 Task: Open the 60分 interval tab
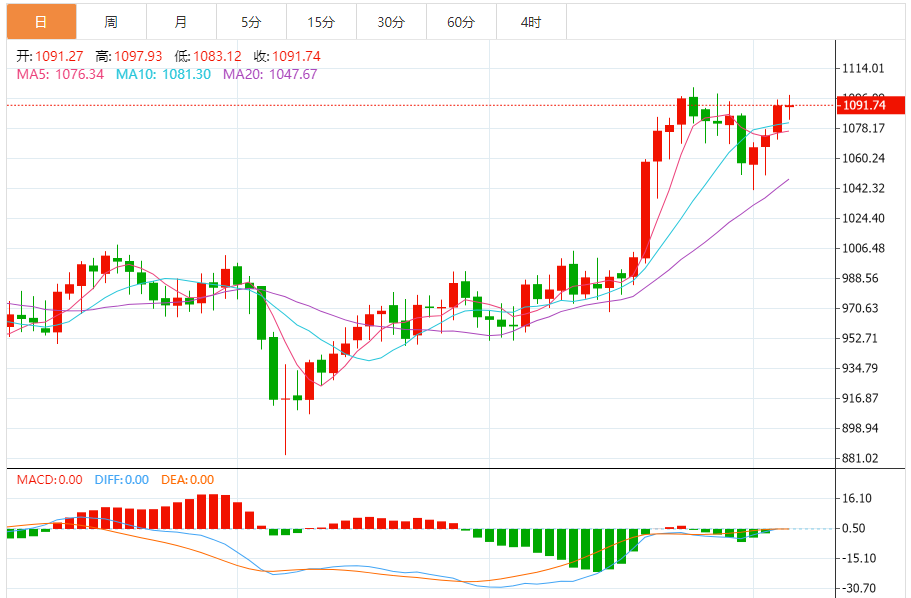(461, 22)
